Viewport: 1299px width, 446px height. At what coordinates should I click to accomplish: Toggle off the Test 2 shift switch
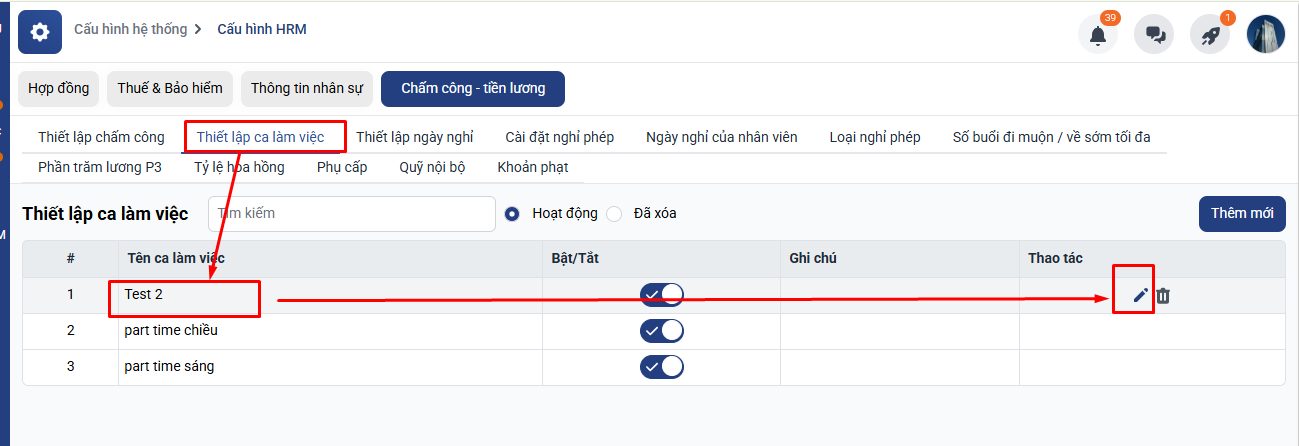661,294
